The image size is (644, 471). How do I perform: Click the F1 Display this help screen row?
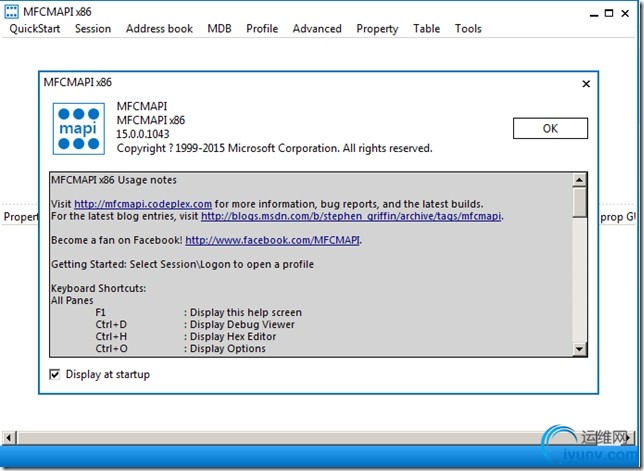click(x=198, y=312)
